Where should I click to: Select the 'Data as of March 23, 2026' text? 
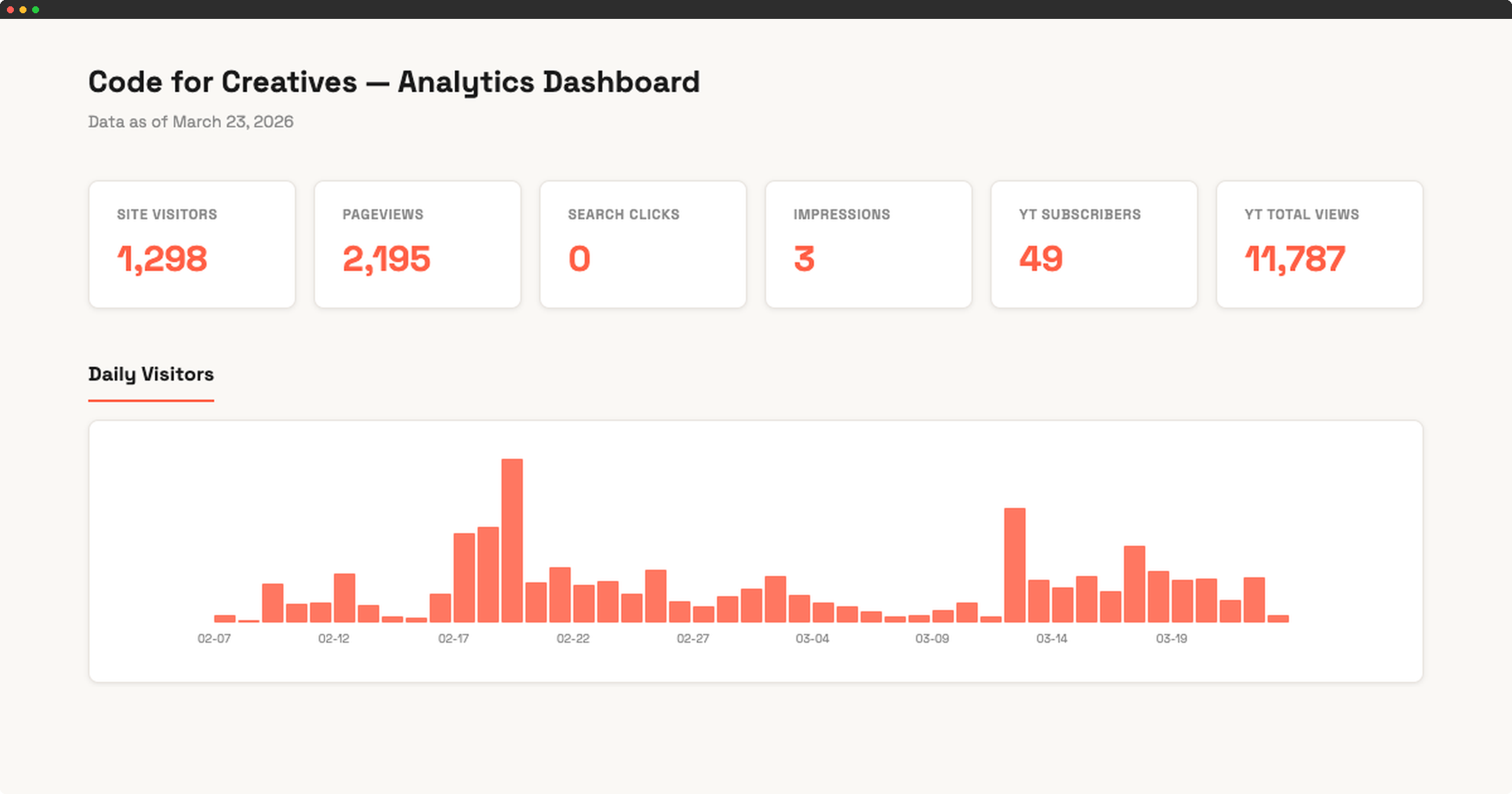[190, 122]
